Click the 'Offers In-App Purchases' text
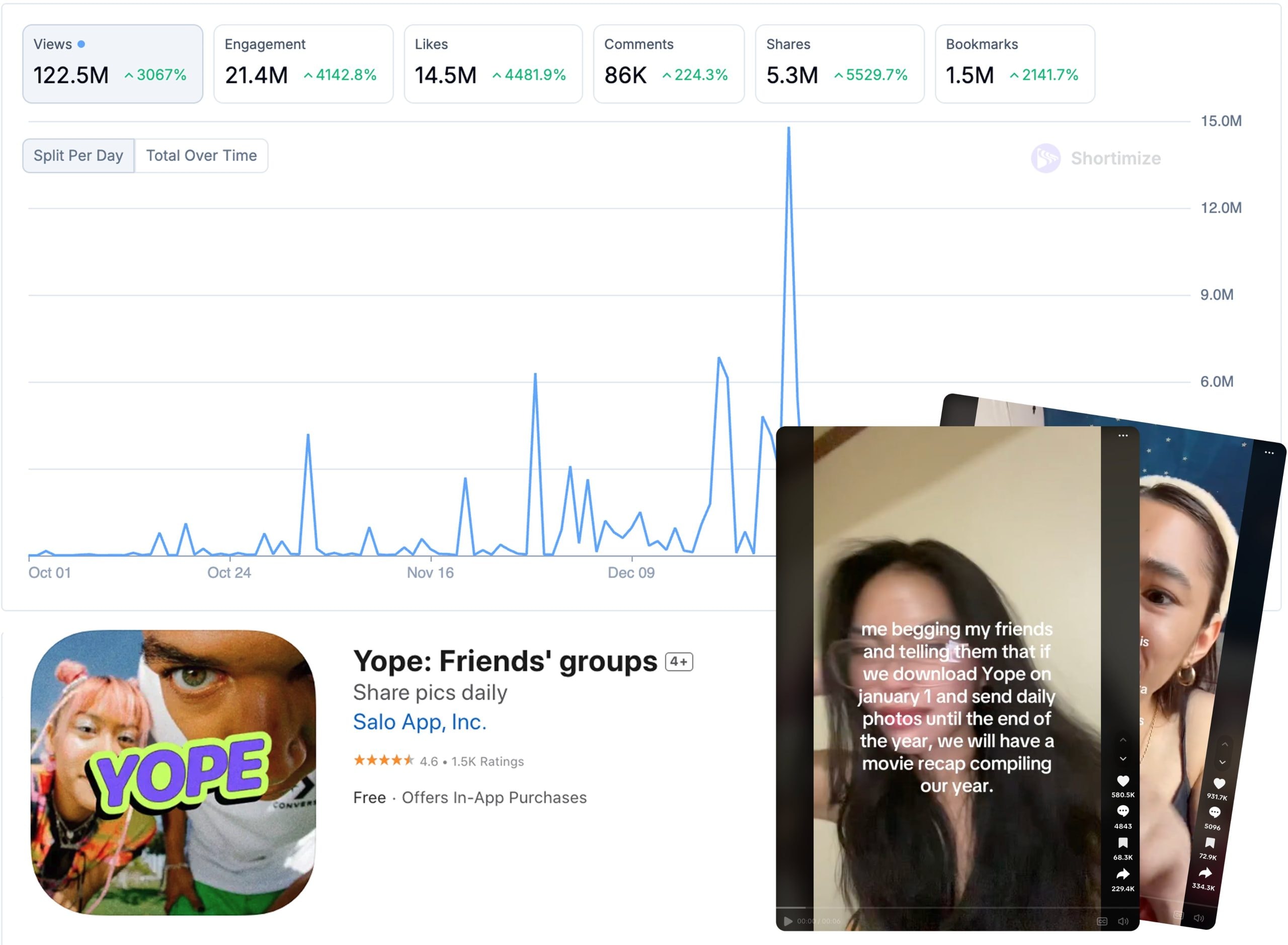 pos(494,798)
